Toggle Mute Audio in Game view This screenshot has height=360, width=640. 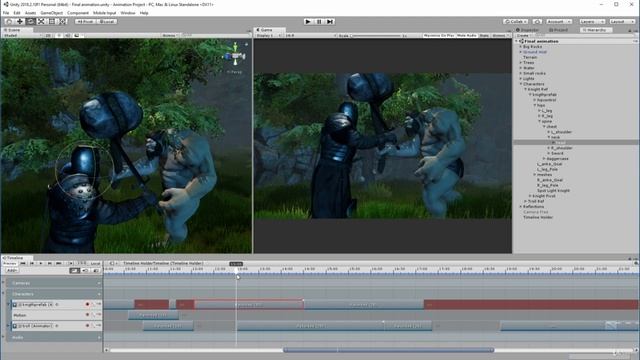click(x=467, y=36)
